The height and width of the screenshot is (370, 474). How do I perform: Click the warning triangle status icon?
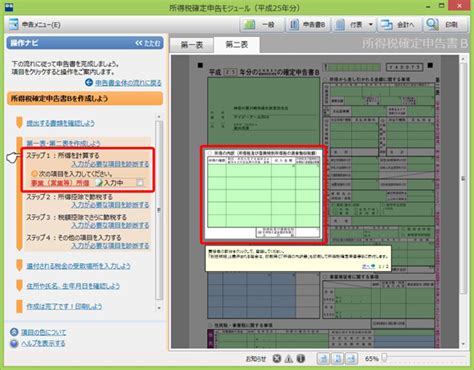click(x=289, y=358)
